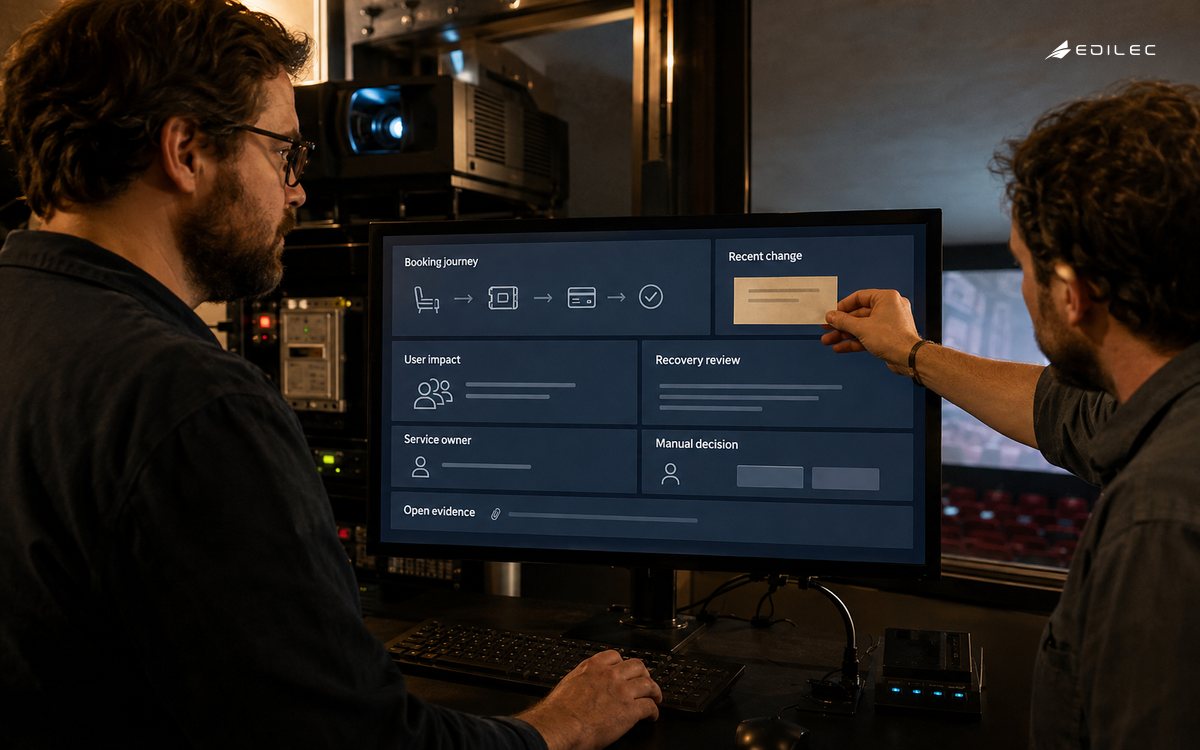Viewport: 1200px width, 750px height.
Task: Click the users group icon under User impact
Action: (433, 393)
